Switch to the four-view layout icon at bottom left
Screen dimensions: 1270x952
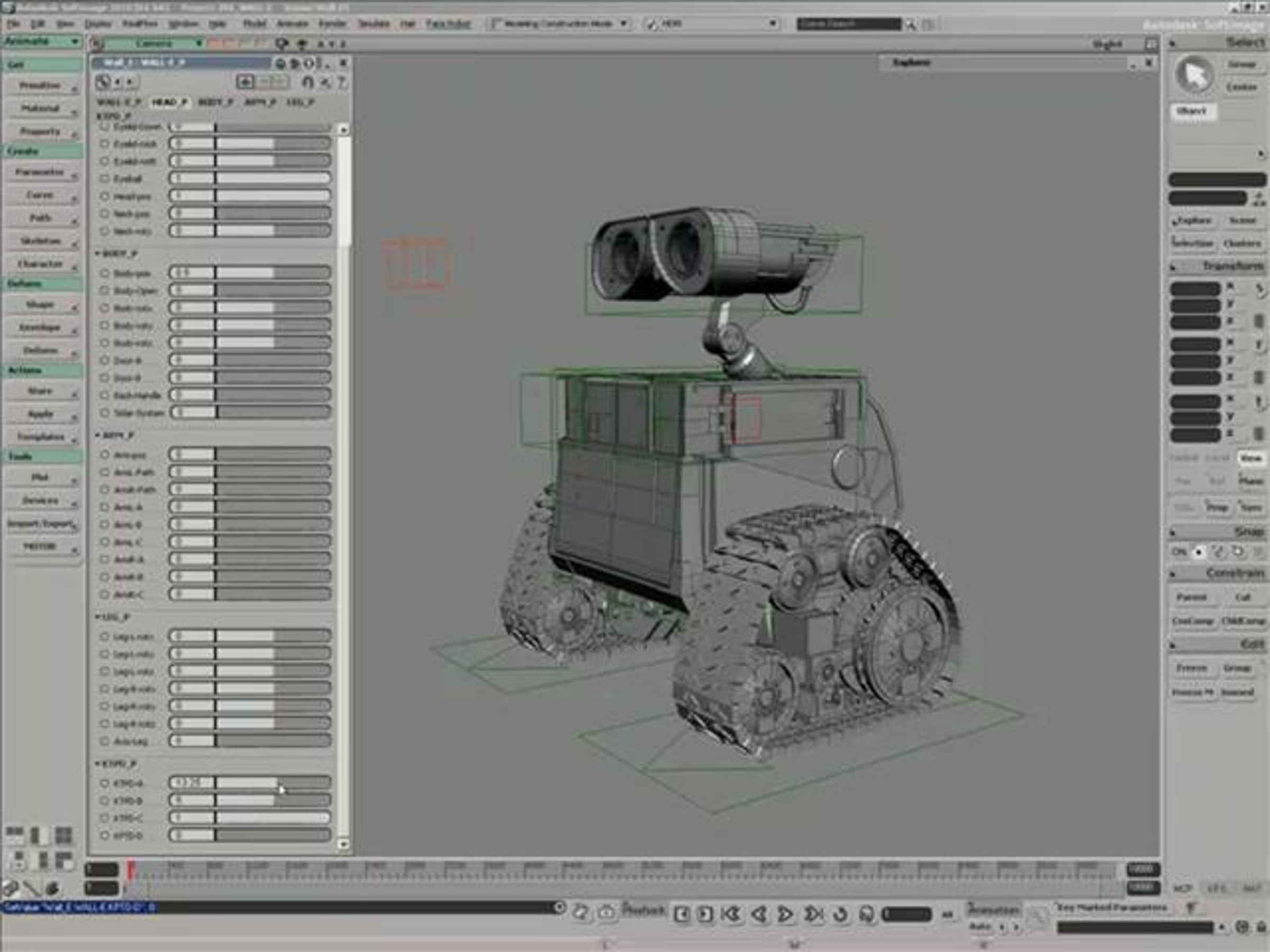point(63,836)
